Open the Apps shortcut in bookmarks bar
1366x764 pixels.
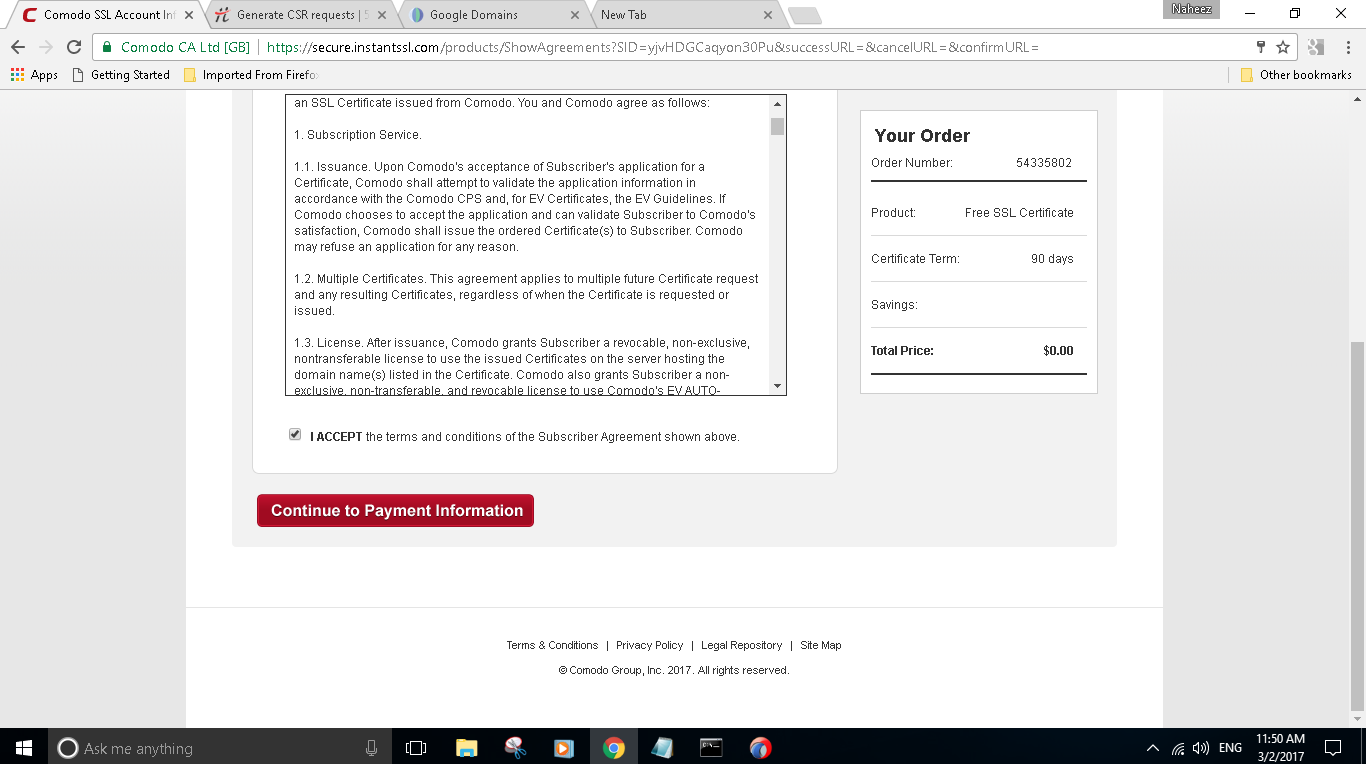(x=34, y=75)
